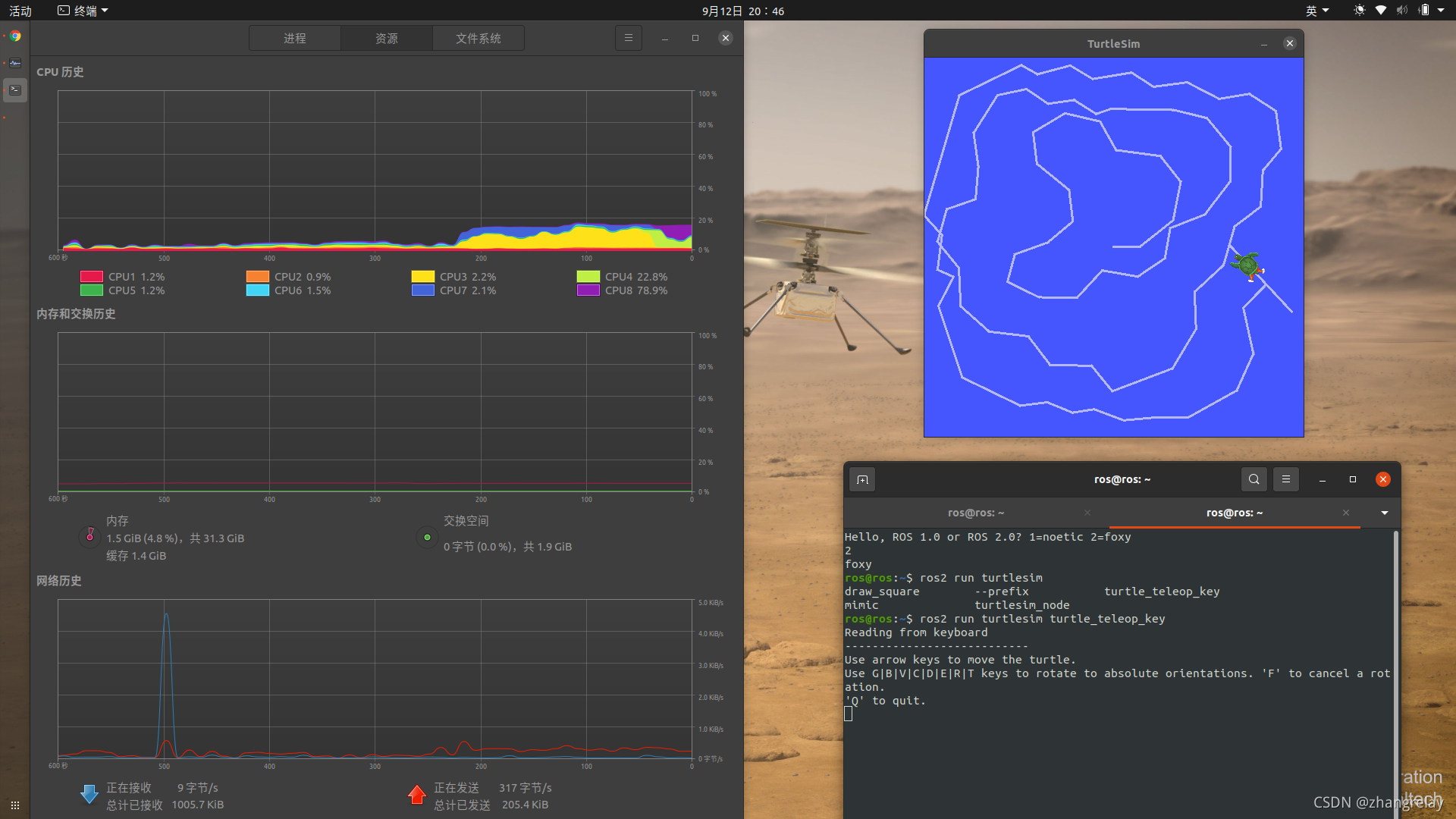This screenshot has width=1456, height=819.
Task: Open the system monitor hamburger menu
Action: pos(628,38)
